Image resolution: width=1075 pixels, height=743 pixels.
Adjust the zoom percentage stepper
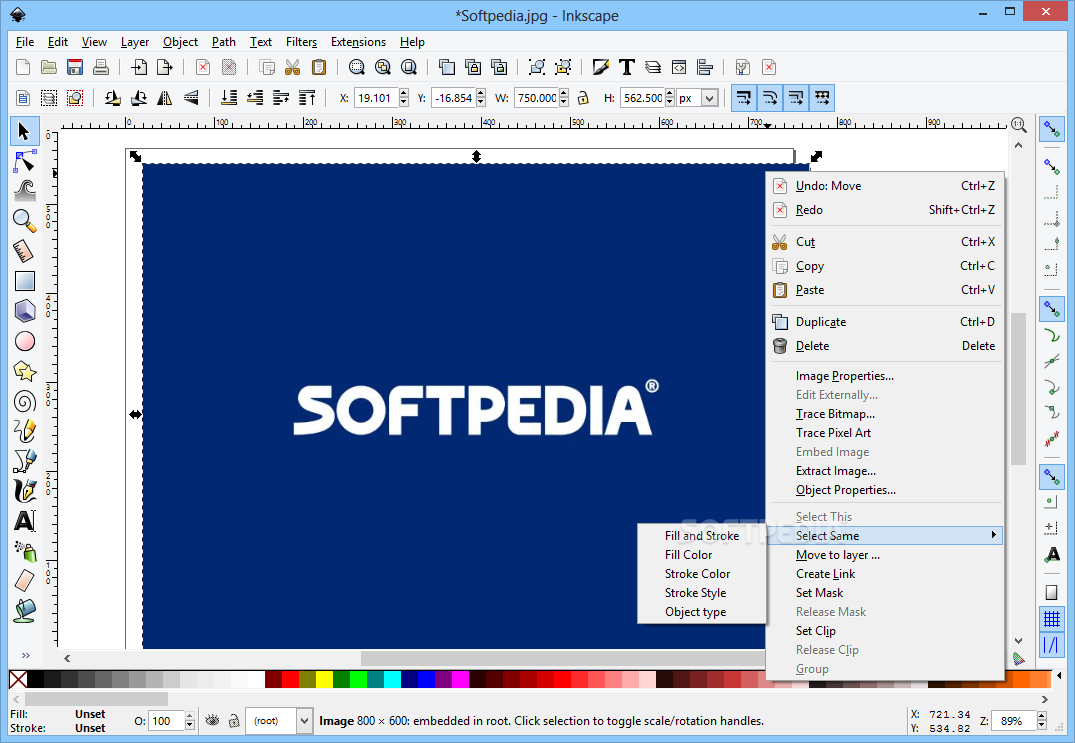pyautogui.click(x=1041, y=721)
